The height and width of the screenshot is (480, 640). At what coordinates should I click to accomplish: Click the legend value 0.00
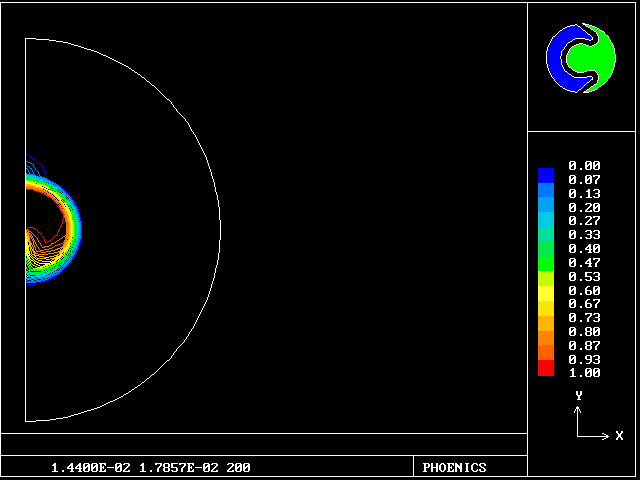(x=584, y=166)
